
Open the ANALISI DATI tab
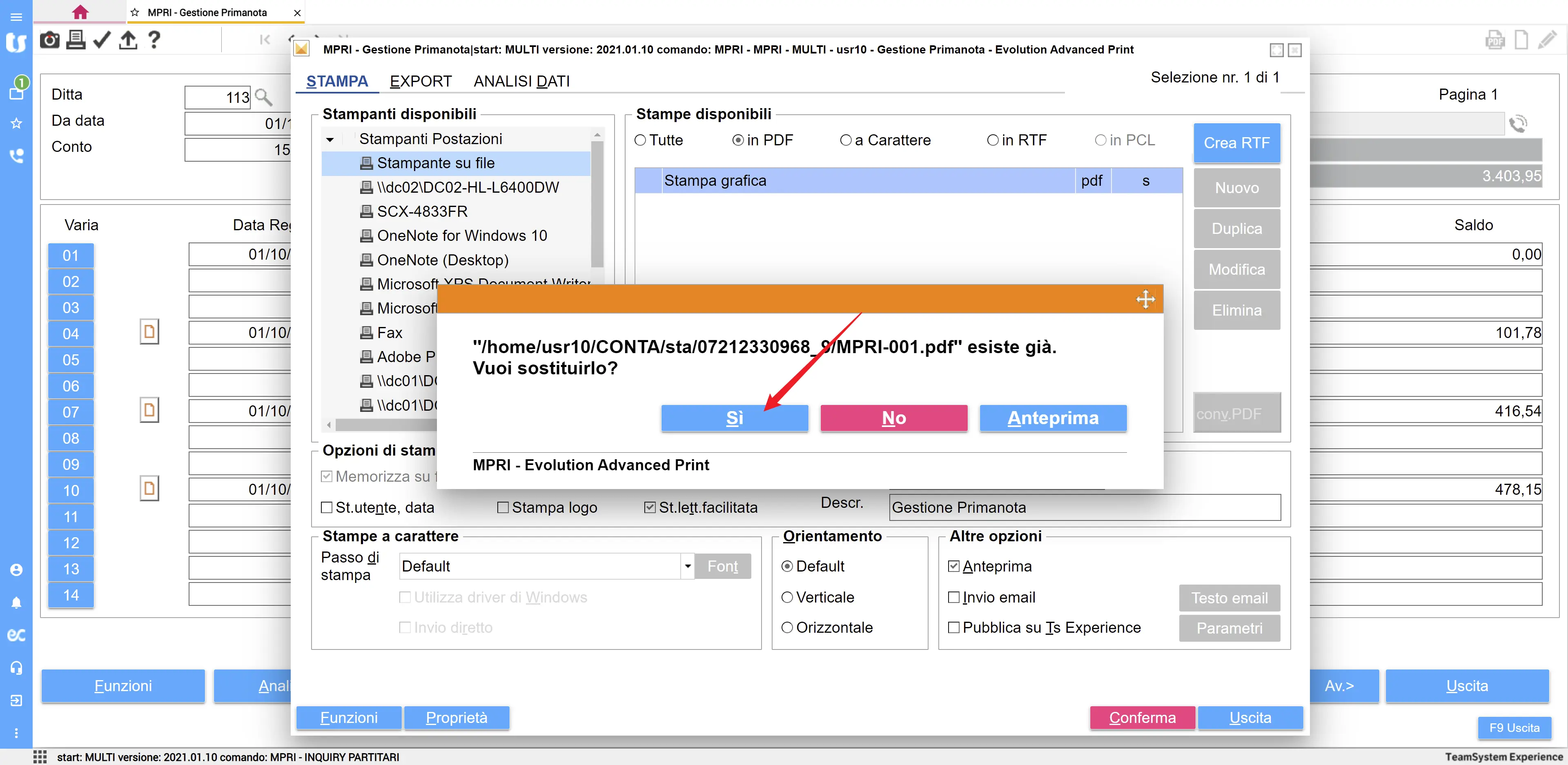521,81
